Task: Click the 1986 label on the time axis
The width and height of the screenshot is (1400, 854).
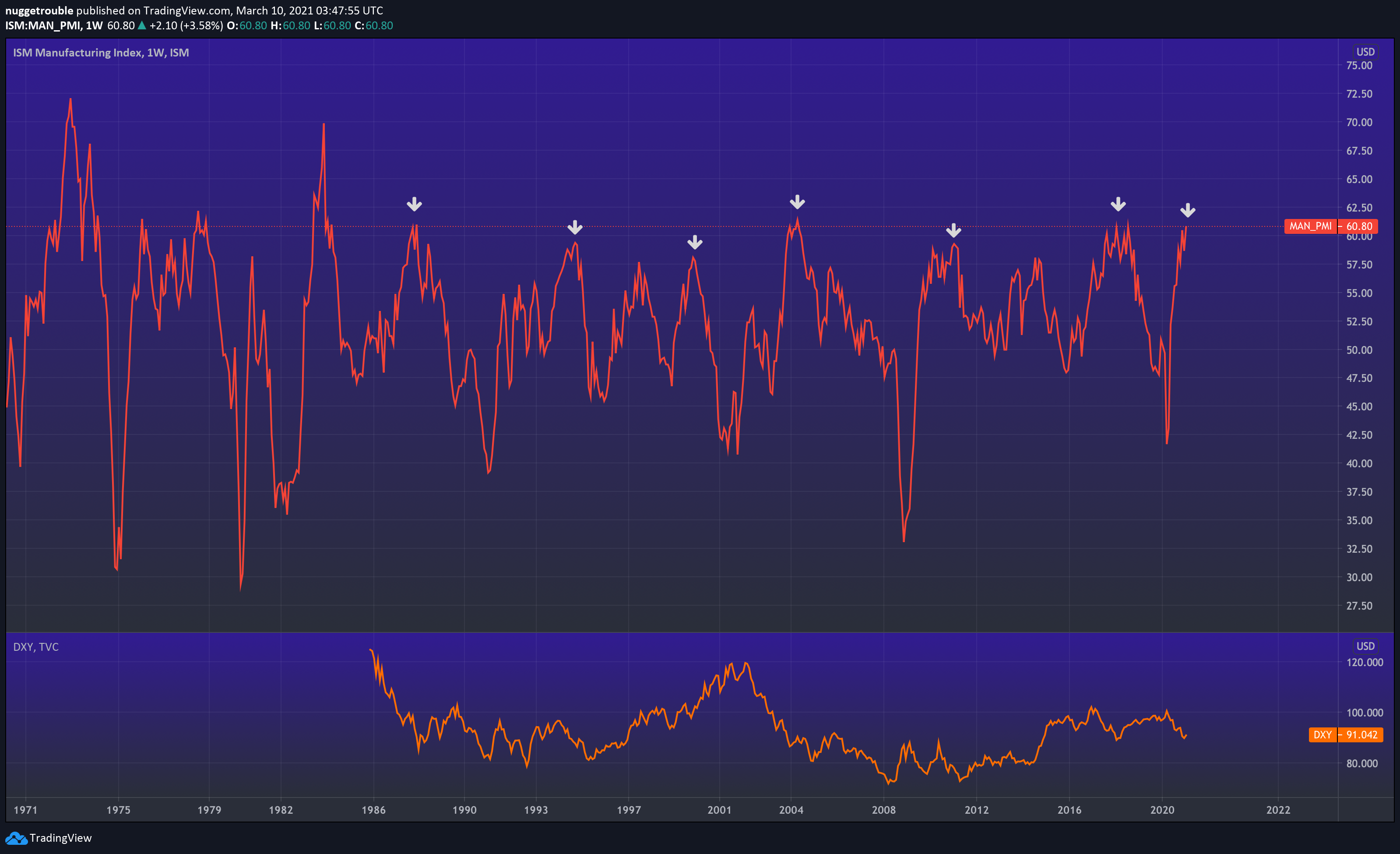Action: point(373,810)
